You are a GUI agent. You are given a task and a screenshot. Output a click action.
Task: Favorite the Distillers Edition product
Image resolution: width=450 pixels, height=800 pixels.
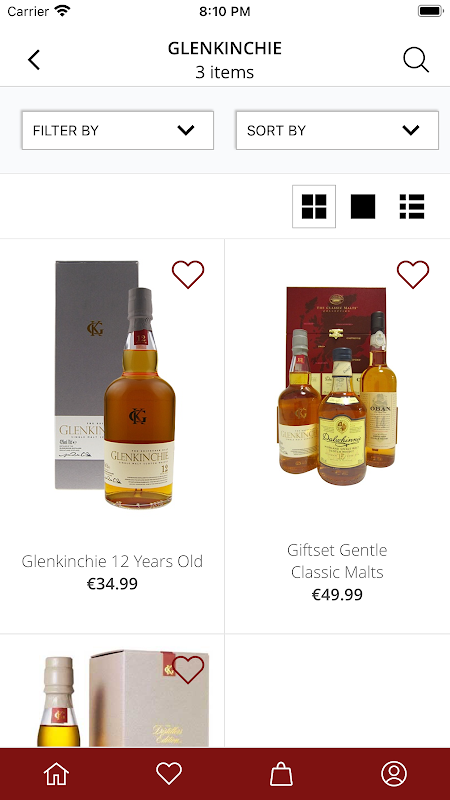tap(188, 669)
